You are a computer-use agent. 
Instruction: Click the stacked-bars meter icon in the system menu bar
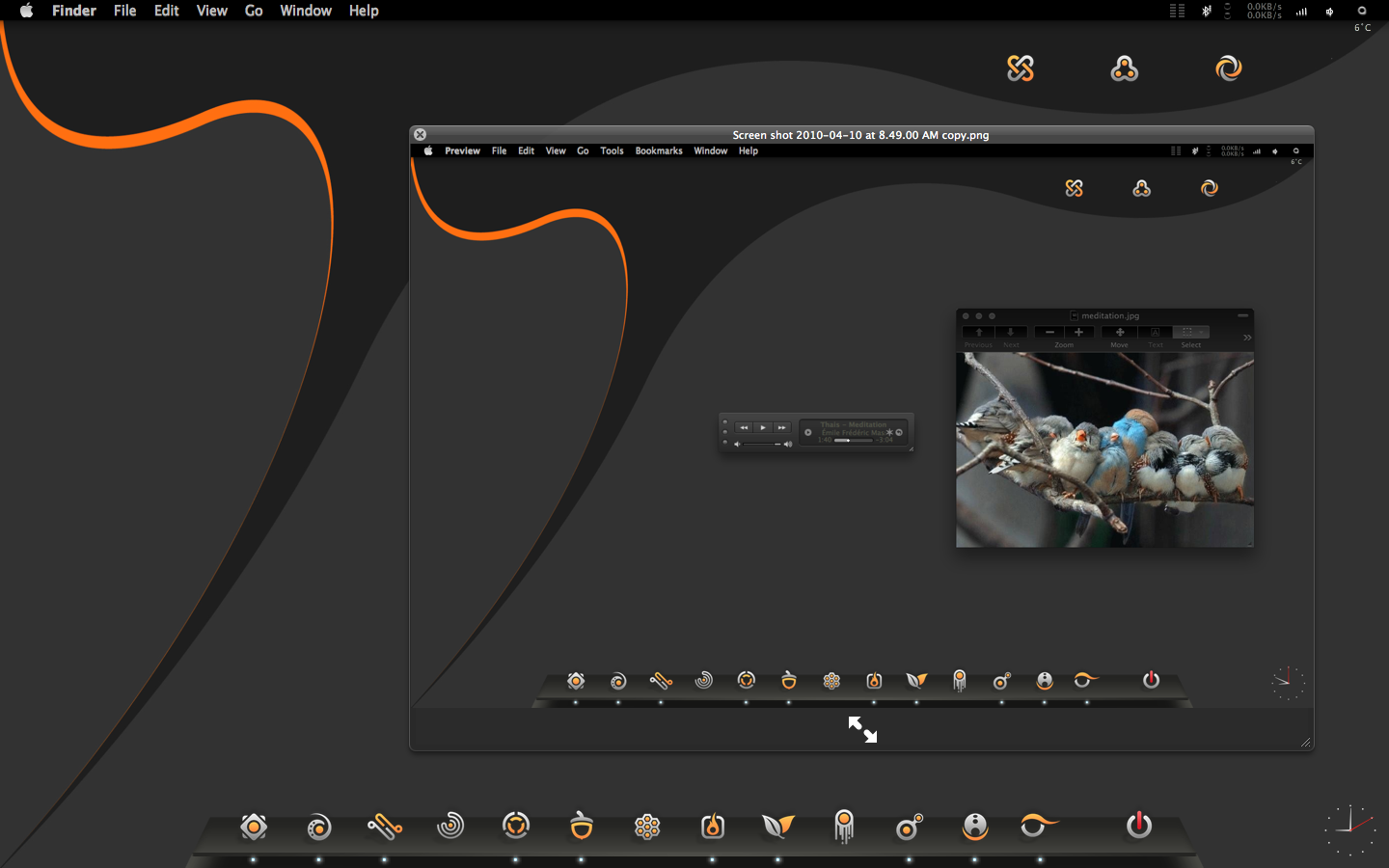coord(1177,11)
